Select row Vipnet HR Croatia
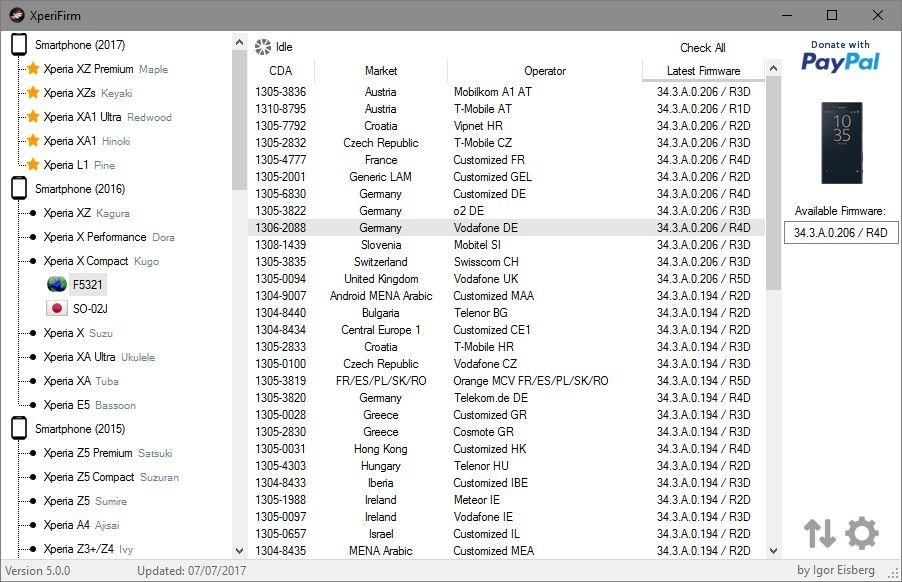This screenshot has height=582, width=902. coord(506,125)
